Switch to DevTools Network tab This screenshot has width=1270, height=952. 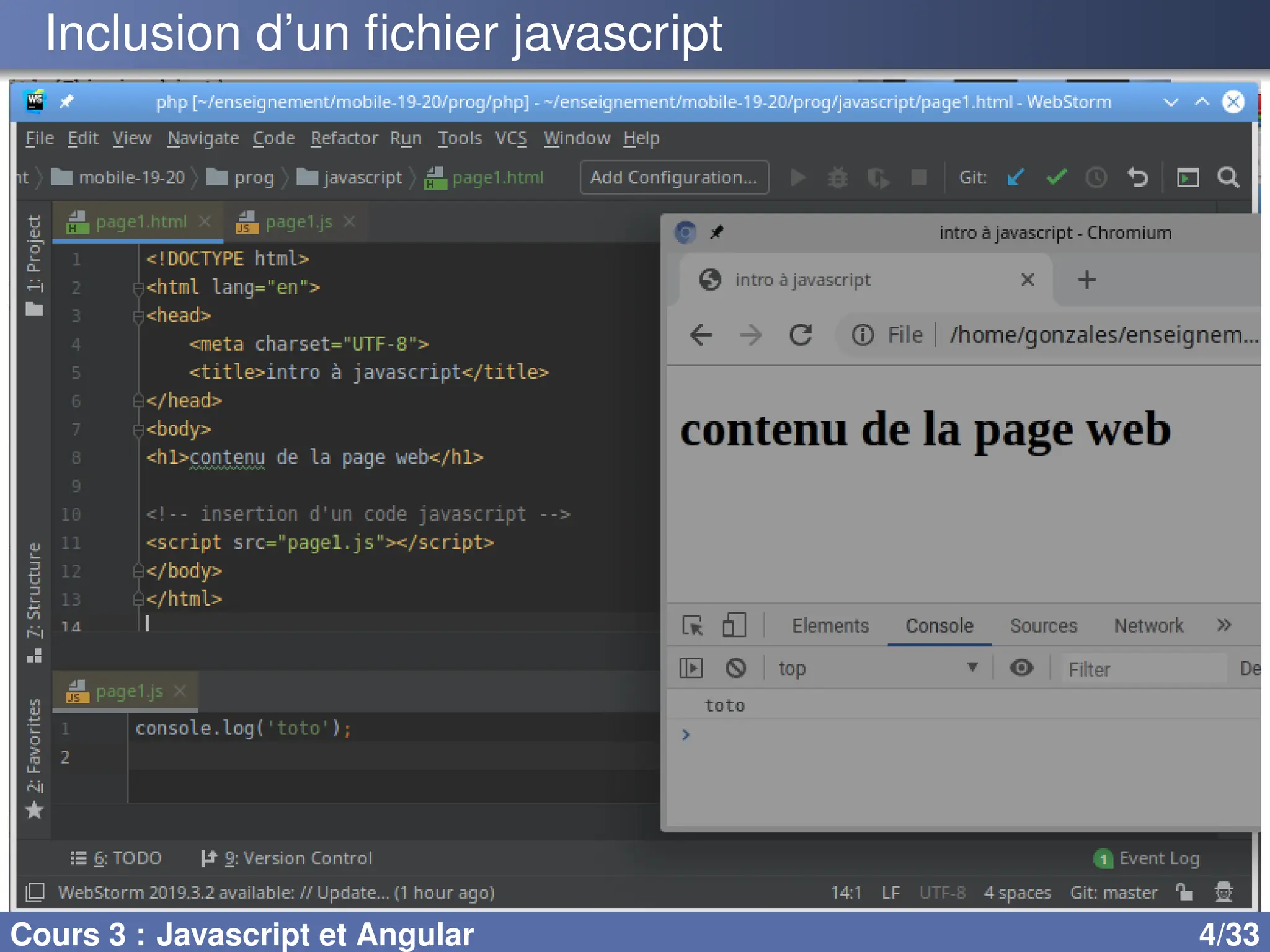[1148, 625]
